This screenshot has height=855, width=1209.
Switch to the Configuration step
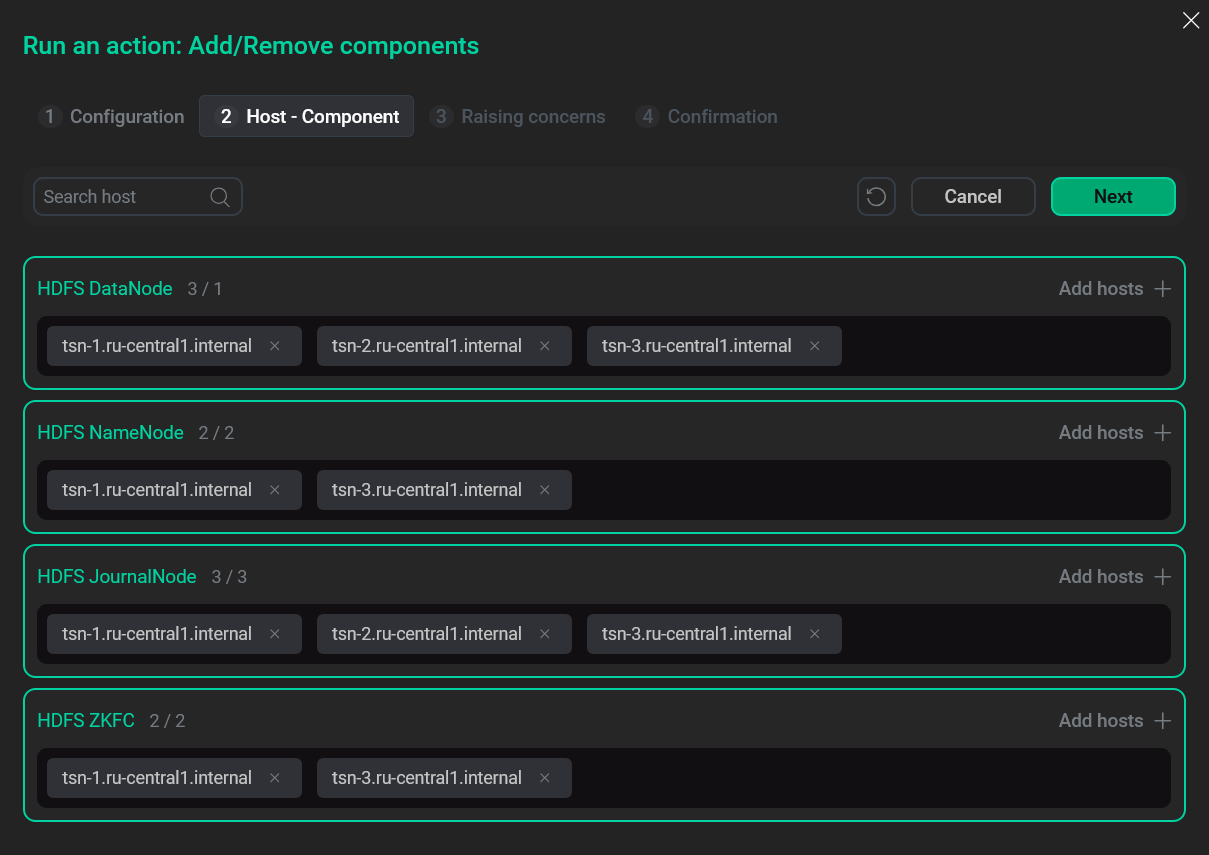111,116
